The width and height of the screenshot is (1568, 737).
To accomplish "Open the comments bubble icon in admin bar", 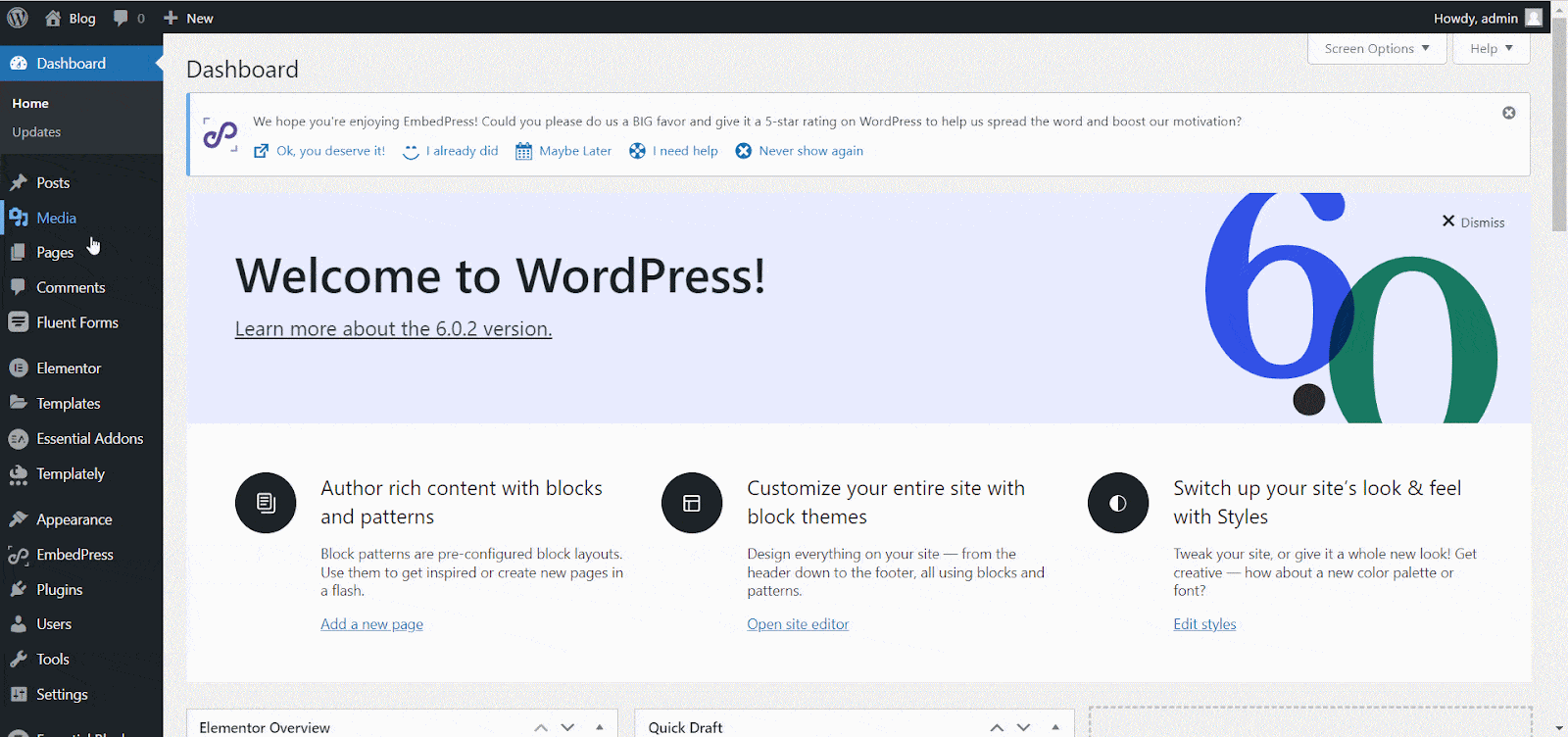I will click(x=121, y=18).
